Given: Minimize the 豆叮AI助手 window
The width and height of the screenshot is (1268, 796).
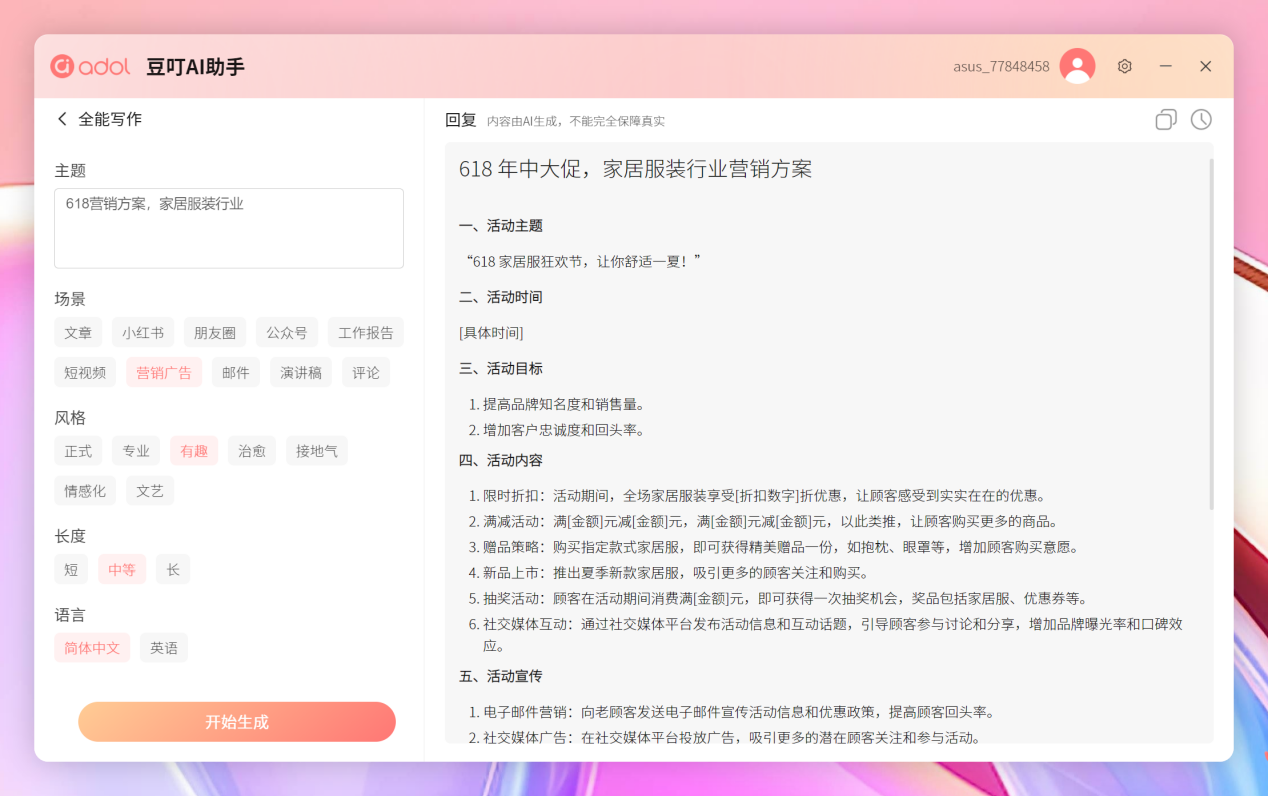Looking at the screenshot, I should (x=1166, y=66).
